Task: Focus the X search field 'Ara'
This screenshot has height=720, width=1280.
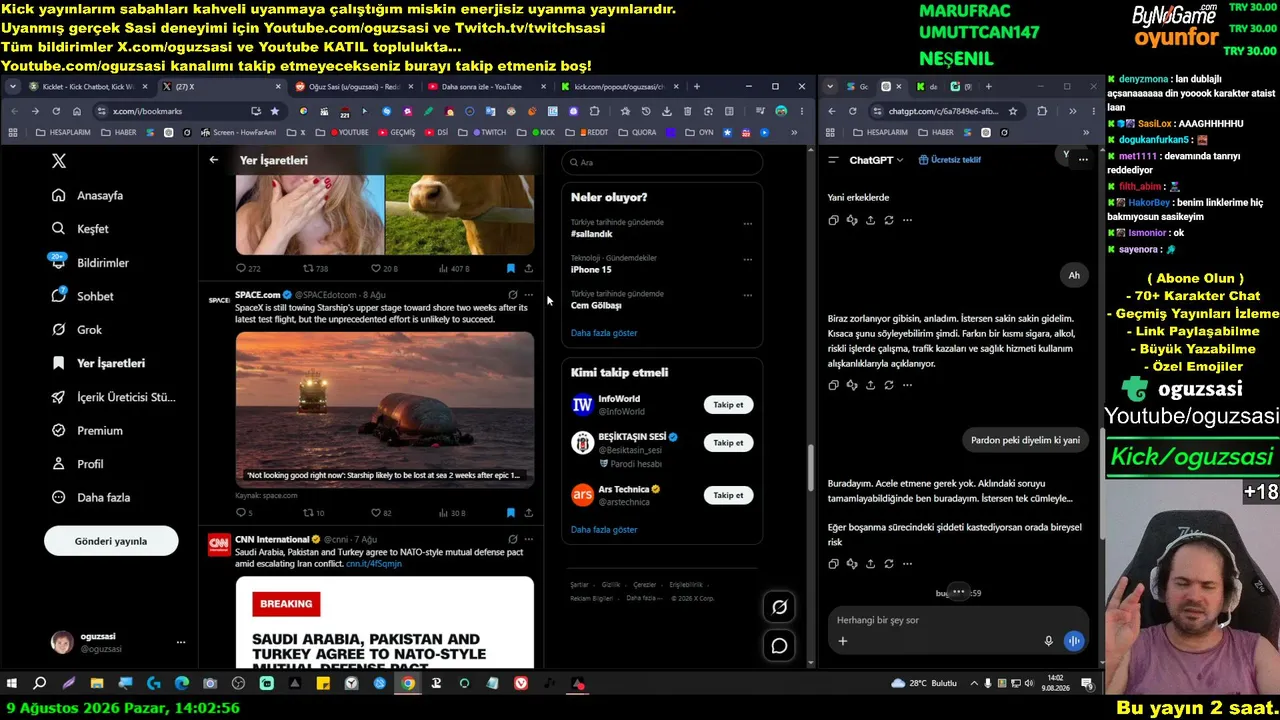Action: click(662, 162)
